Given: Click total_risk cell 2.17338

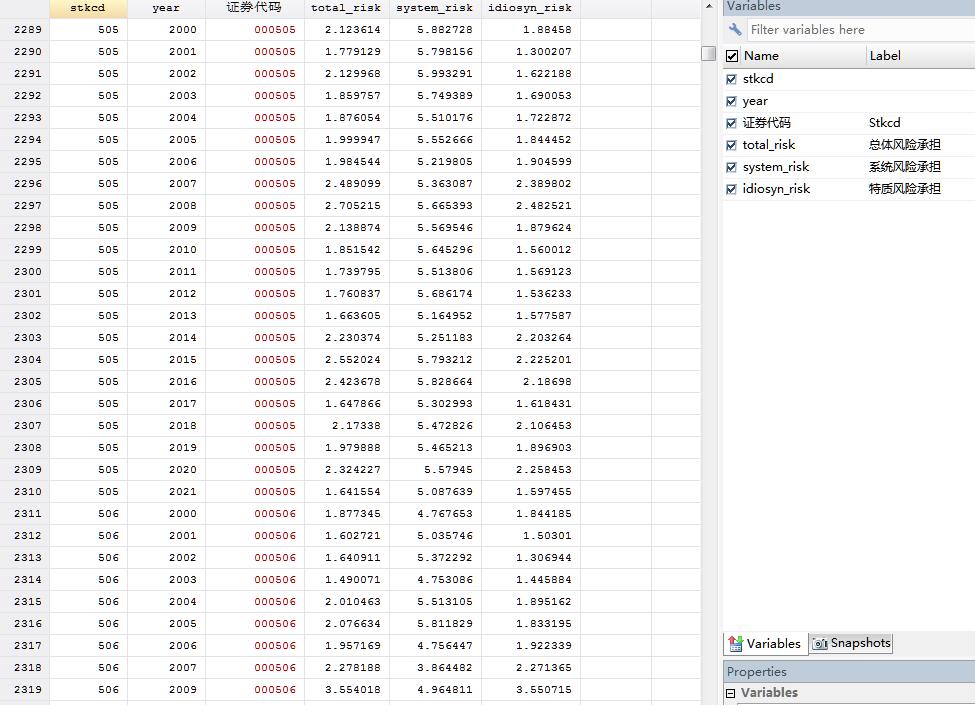Looking at the screenshot, I should pyautogui.click(x=347, y=426).
